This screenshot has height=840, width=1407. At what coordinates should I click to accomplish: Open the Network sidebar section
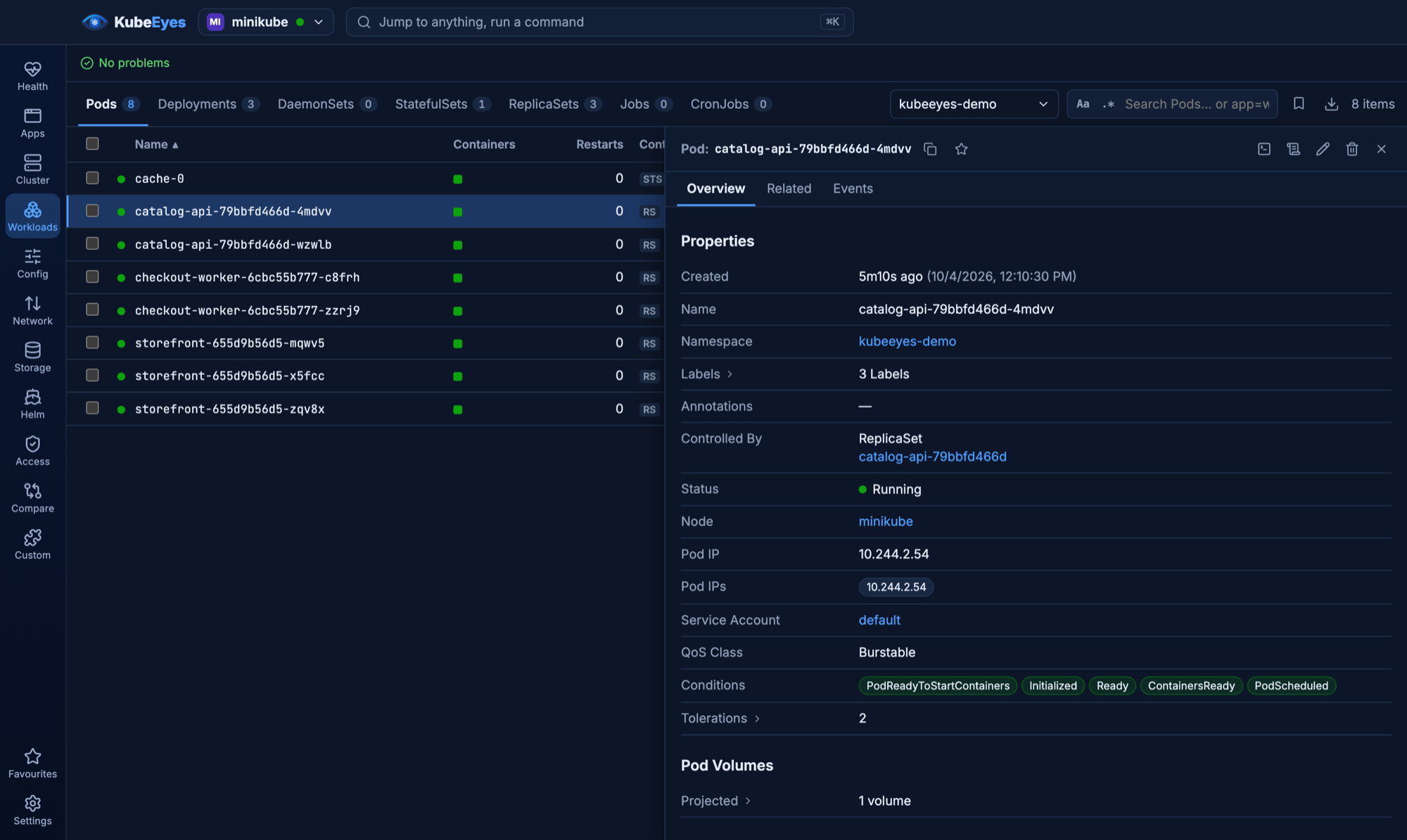click(32, 311)
